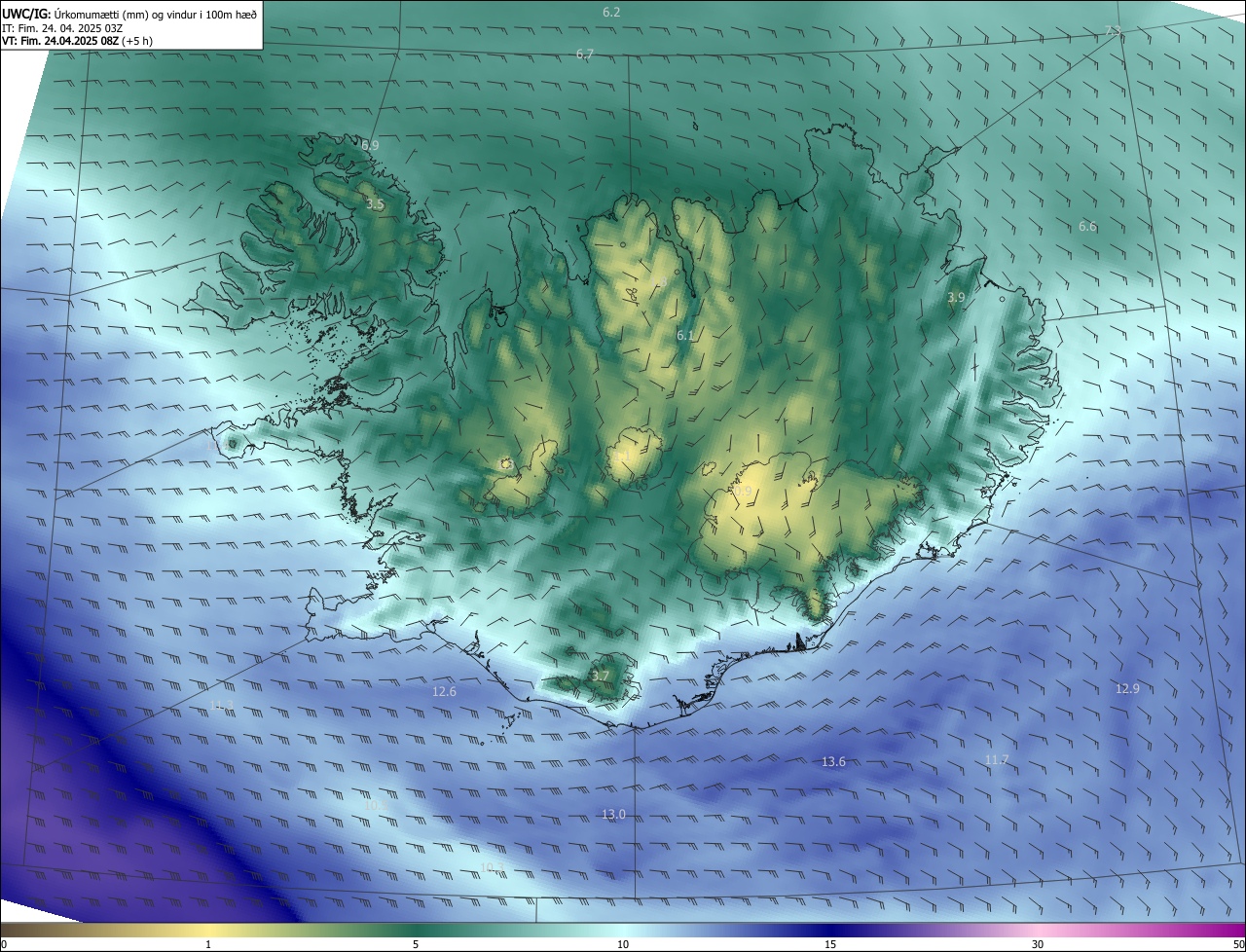The height and width of the screenshot is (952, 1246).
Task: Click the 13.0 value label
Action: 613,815
